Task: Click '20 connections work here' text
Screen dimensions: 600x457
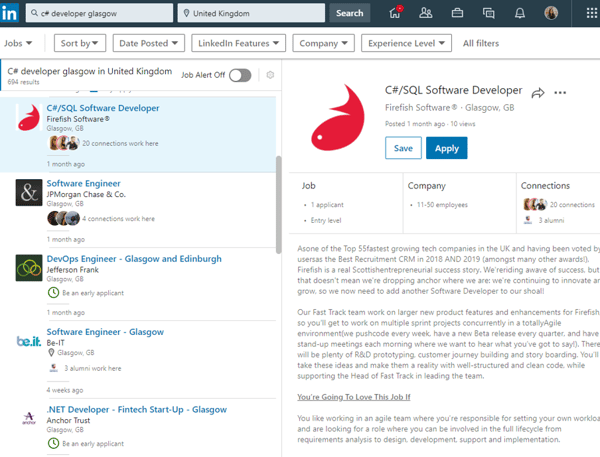Action: 120,143
